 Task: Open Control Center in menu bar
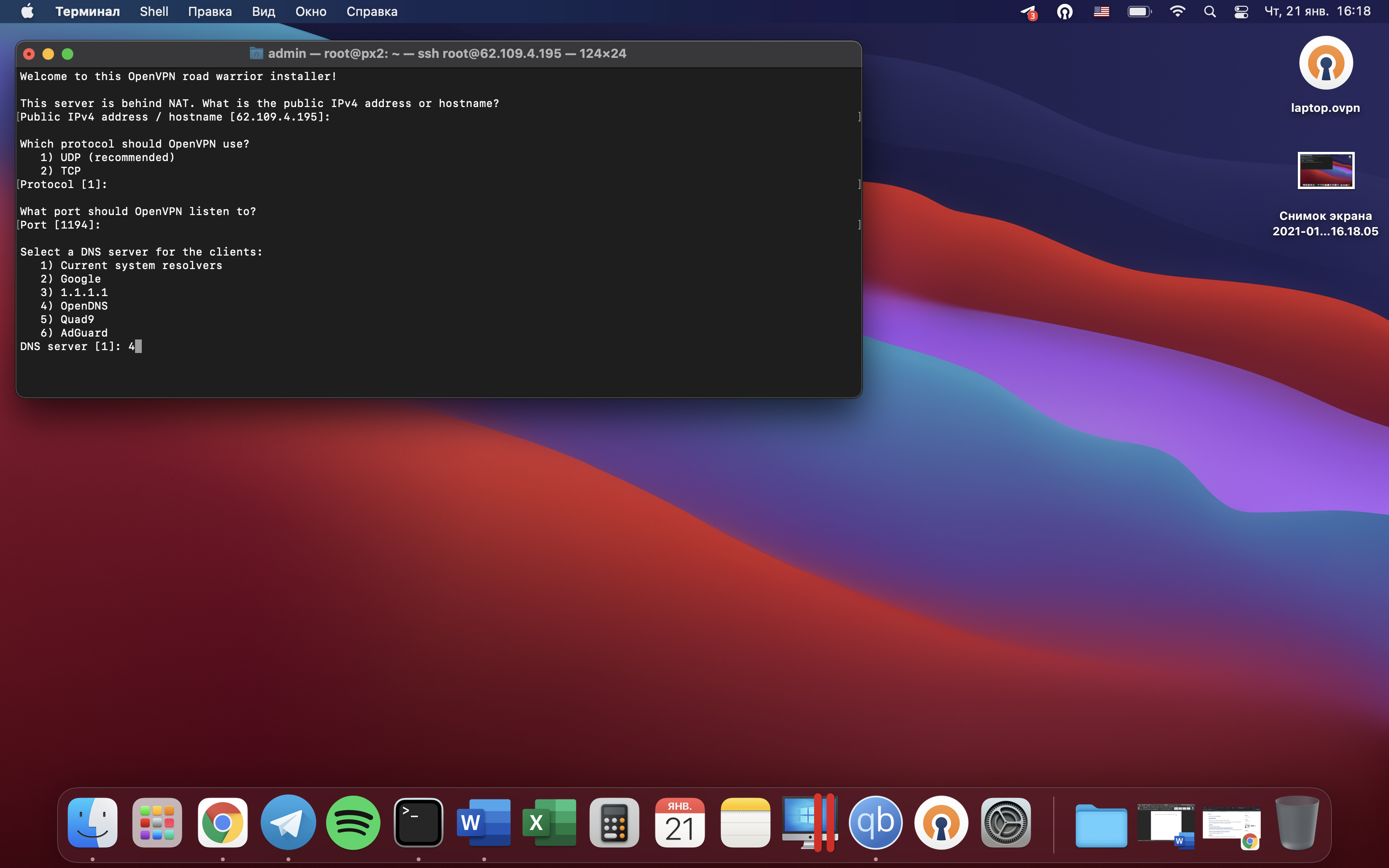(1241, 12)
